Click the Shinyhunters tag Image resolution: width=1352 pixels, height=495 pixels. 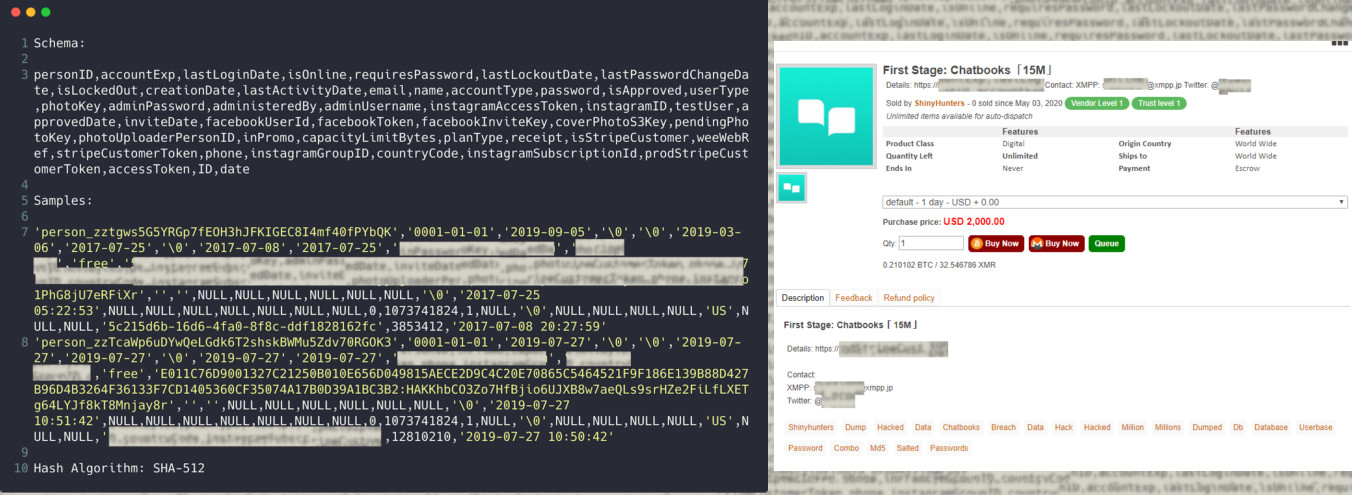[811, 427]
